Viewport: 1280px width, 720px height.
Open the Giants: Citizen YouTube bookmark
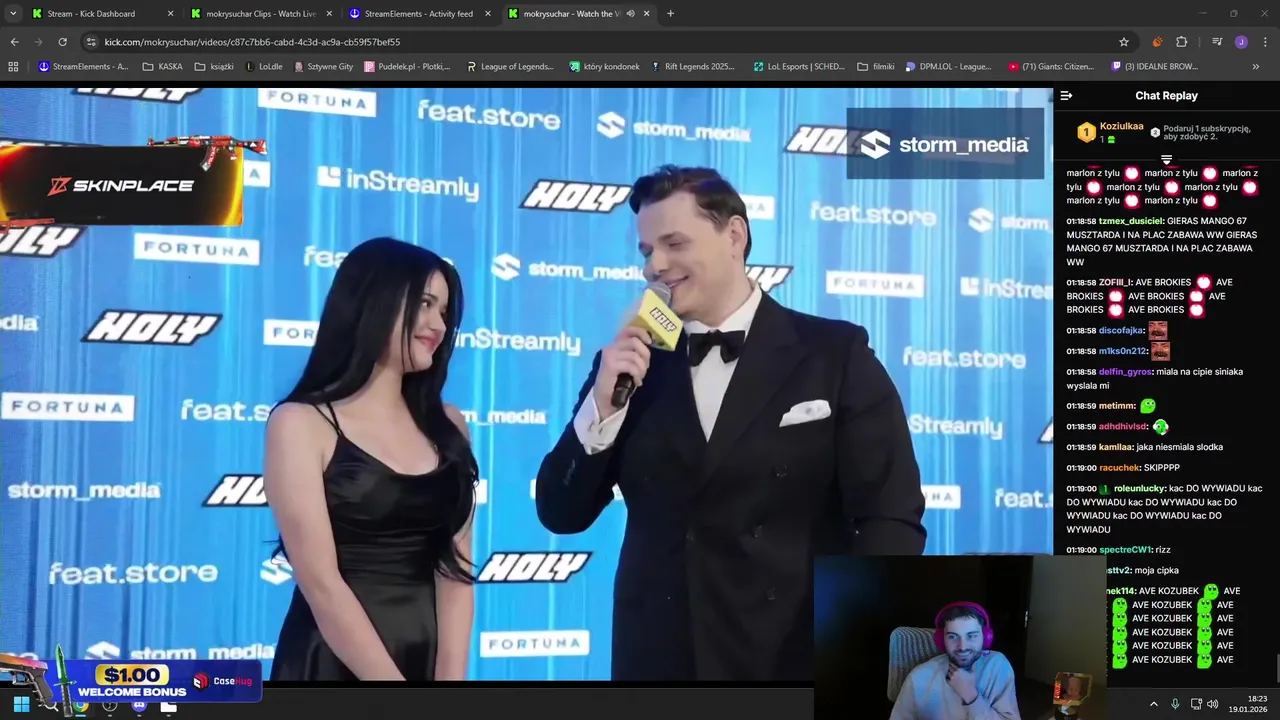tap(1051, 67)
